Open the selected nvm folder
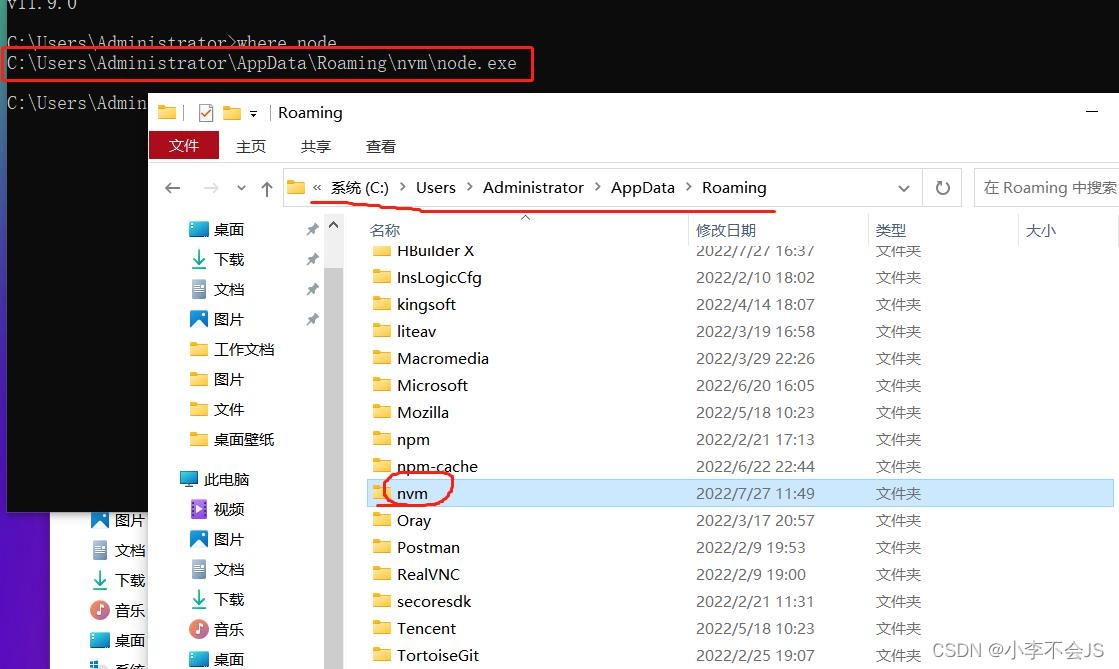Viewport: 1119px width, 669px height. click(413, 492)
